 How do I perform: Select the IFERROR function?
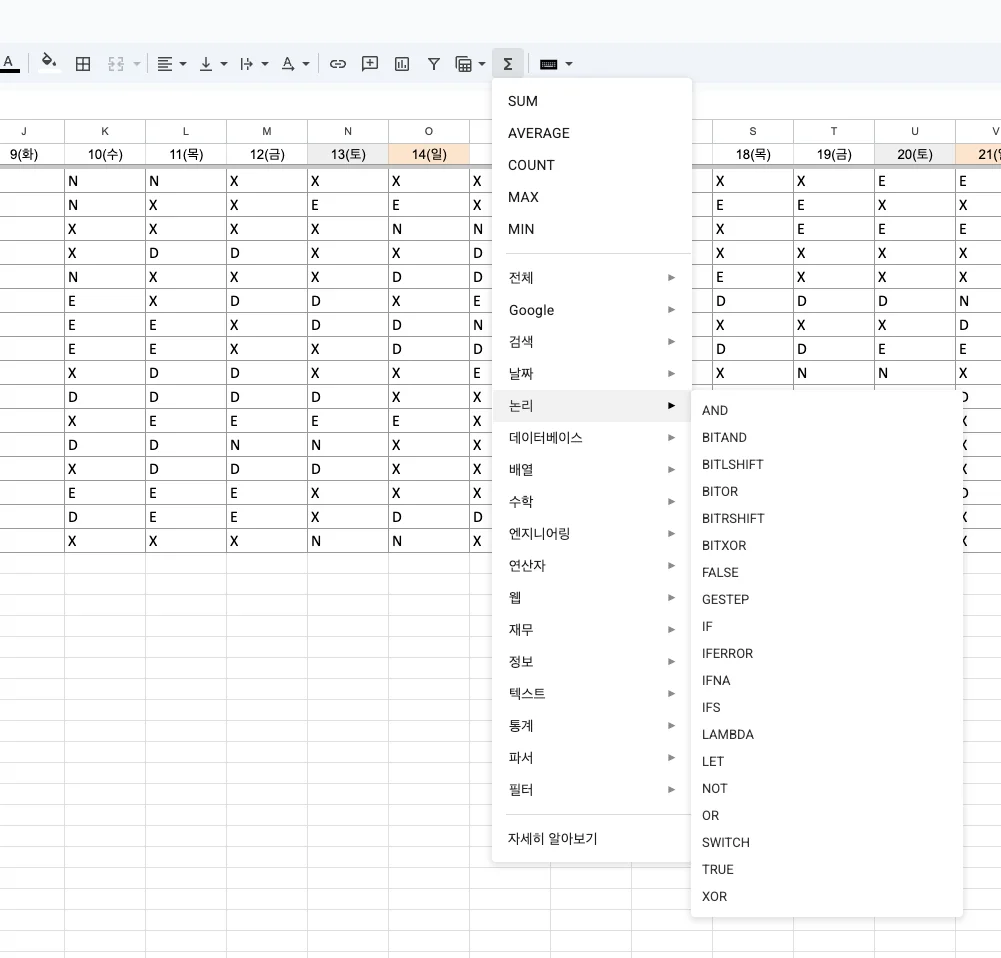(x=827, y=654)
